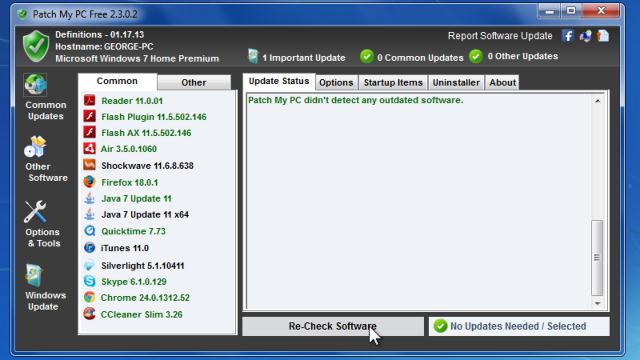640x360 pixels.
Task: Click Hostname: GEORGE-PC text
Action: coord(104,47)
